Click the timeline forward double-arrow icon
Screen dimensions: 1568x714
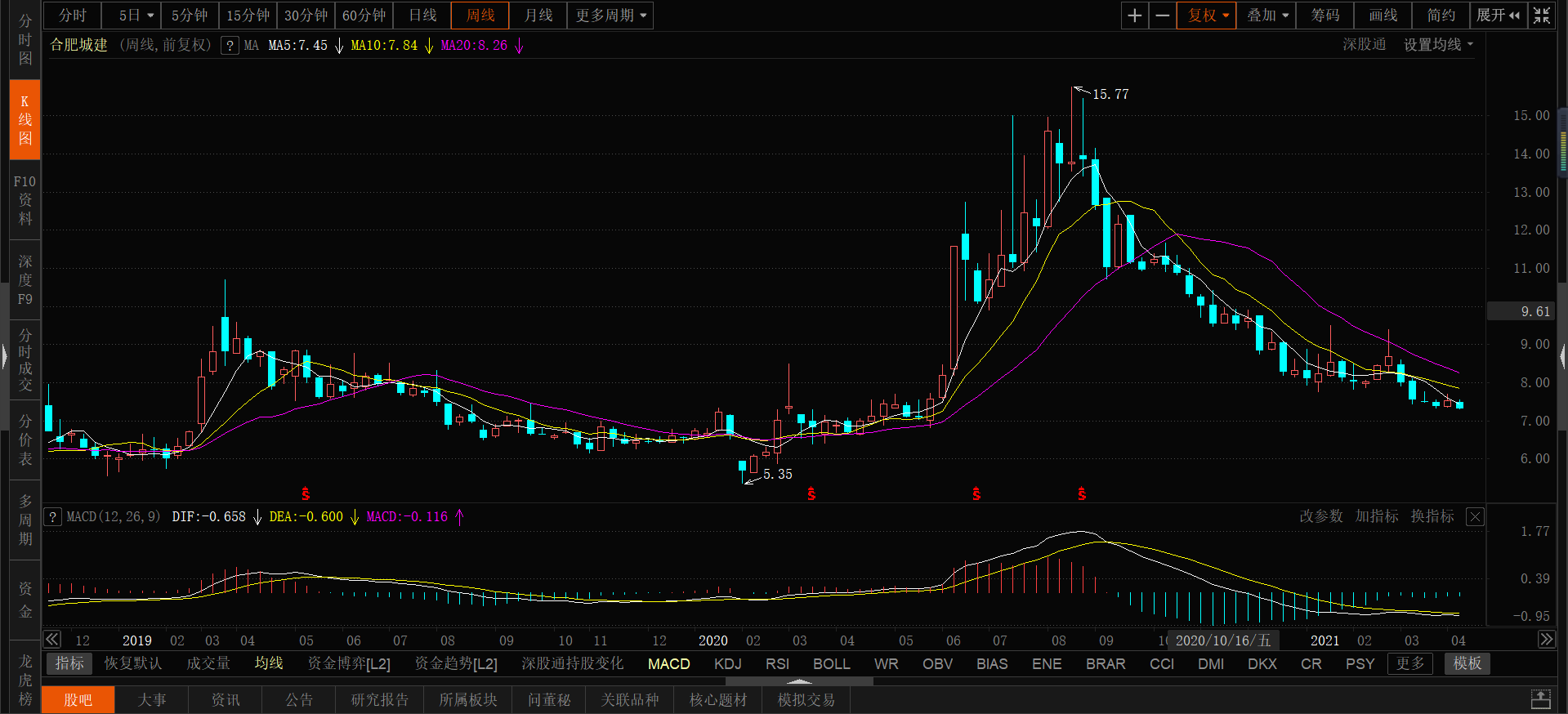(1546, 640)
